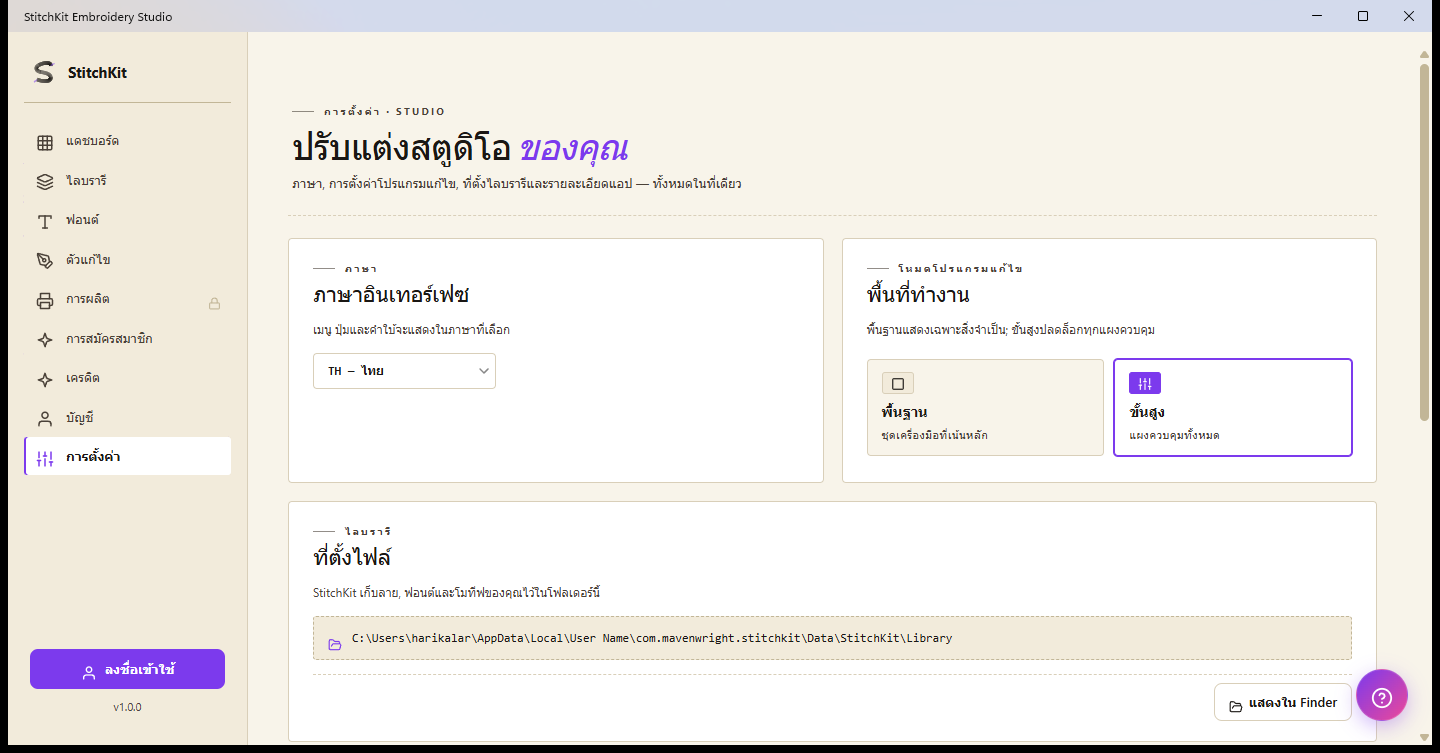
Task: Click the basic mode square icon
Action: click(x=898, y=384)
